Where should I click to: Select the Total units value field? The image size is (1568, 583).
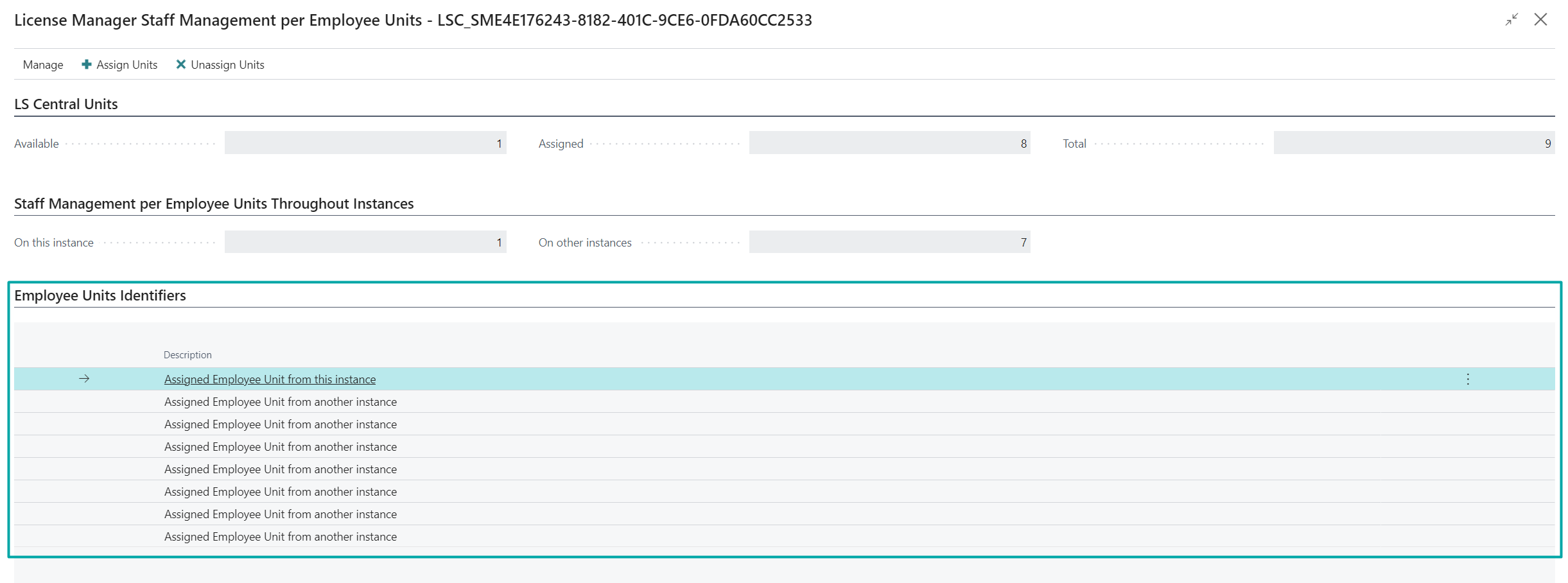pos(1414,143)
